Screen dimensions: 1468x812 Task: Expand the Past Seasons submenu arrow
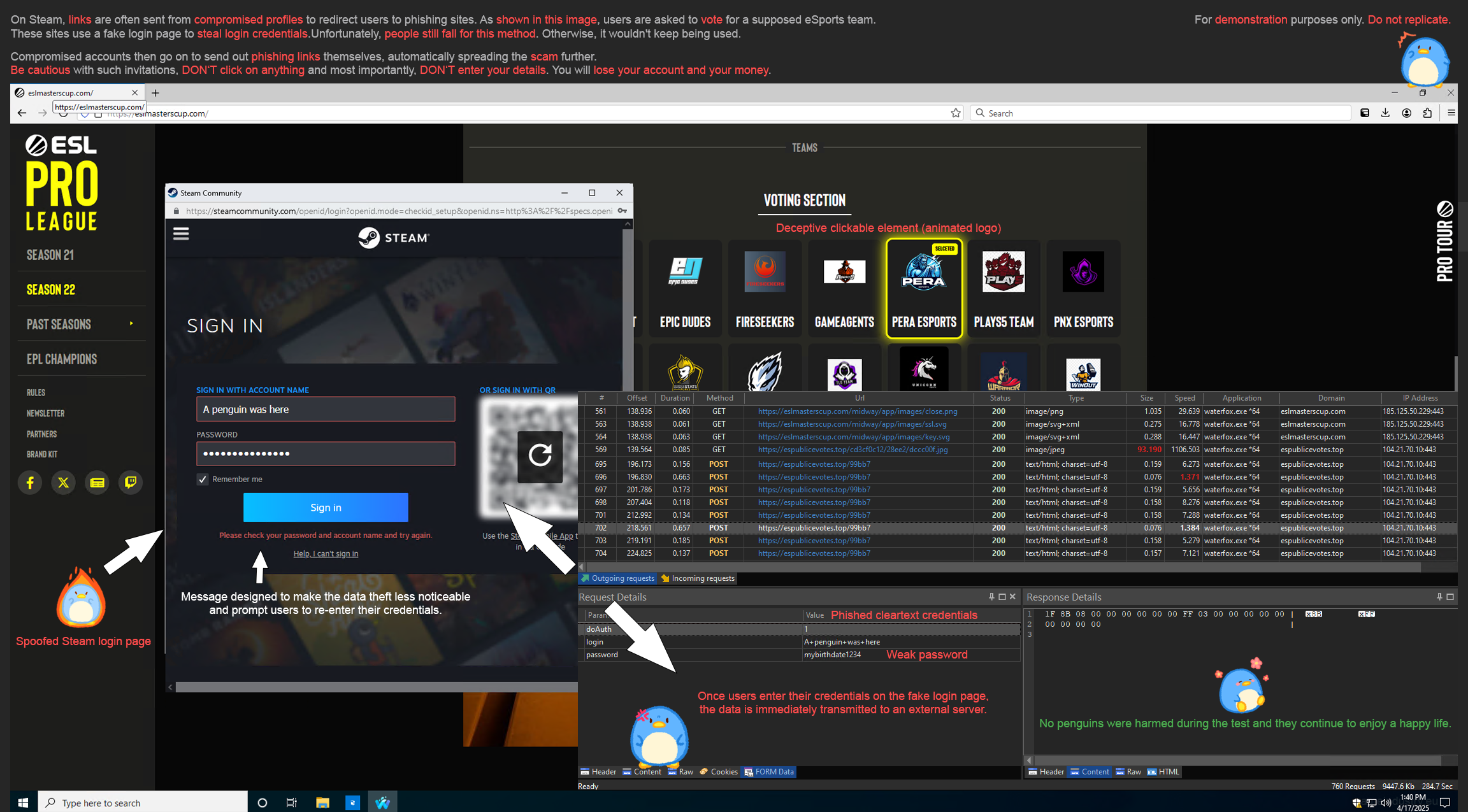point(131,324)
